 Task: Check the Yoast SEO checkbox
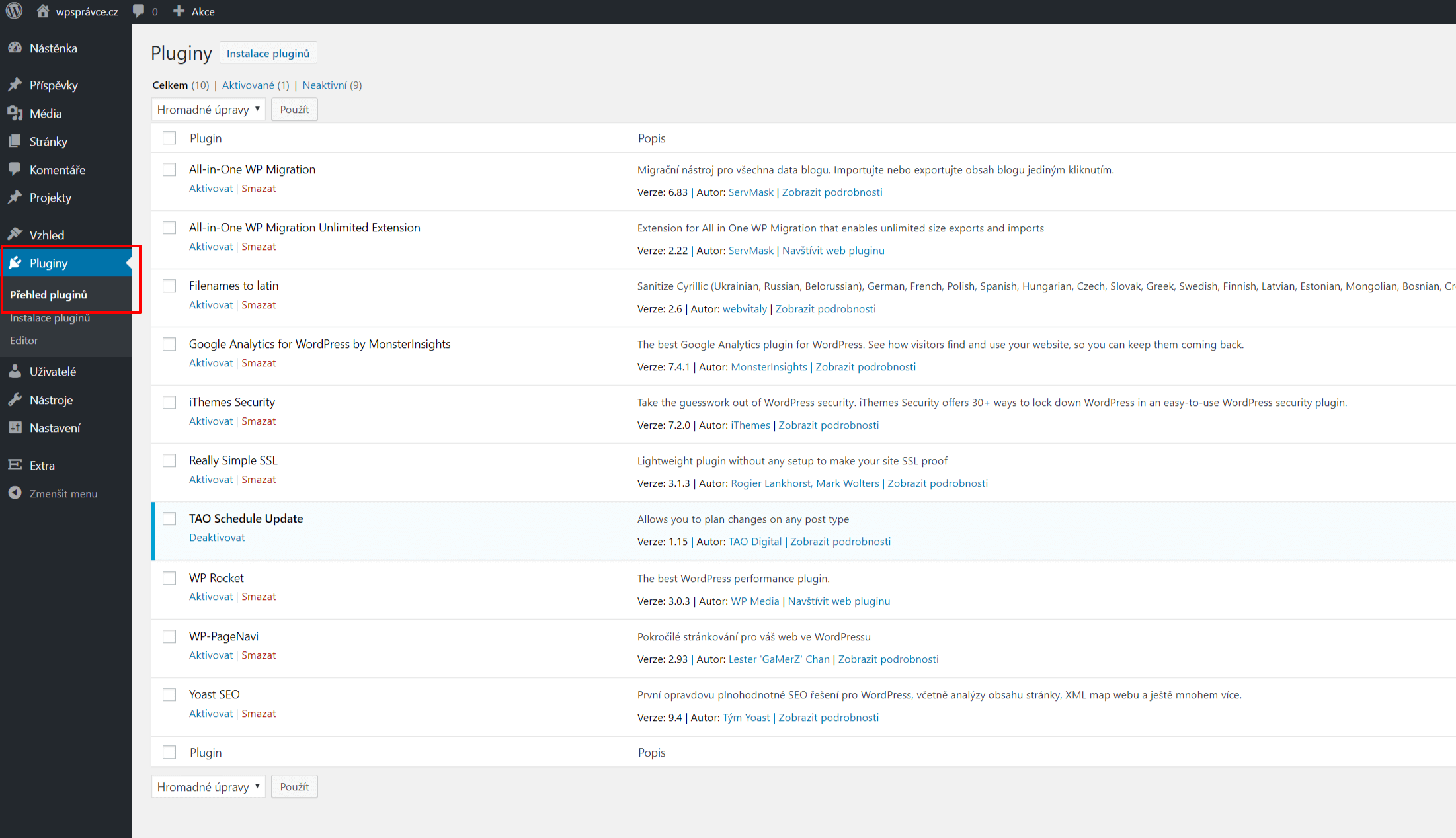[x=169, y=694]
